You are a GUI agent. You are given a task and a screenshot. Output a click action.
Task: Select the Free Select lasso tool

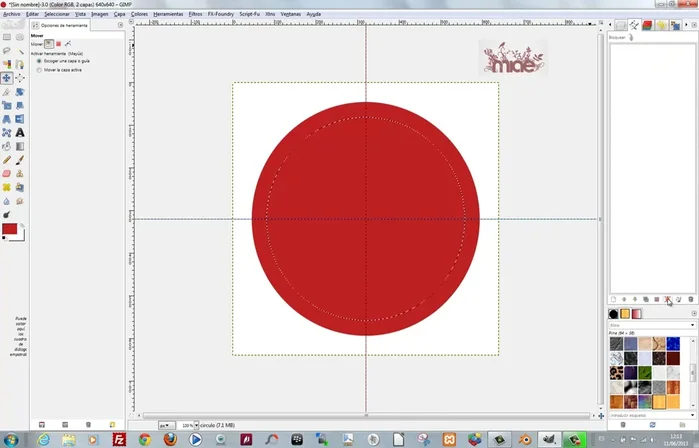coord(7,51)
